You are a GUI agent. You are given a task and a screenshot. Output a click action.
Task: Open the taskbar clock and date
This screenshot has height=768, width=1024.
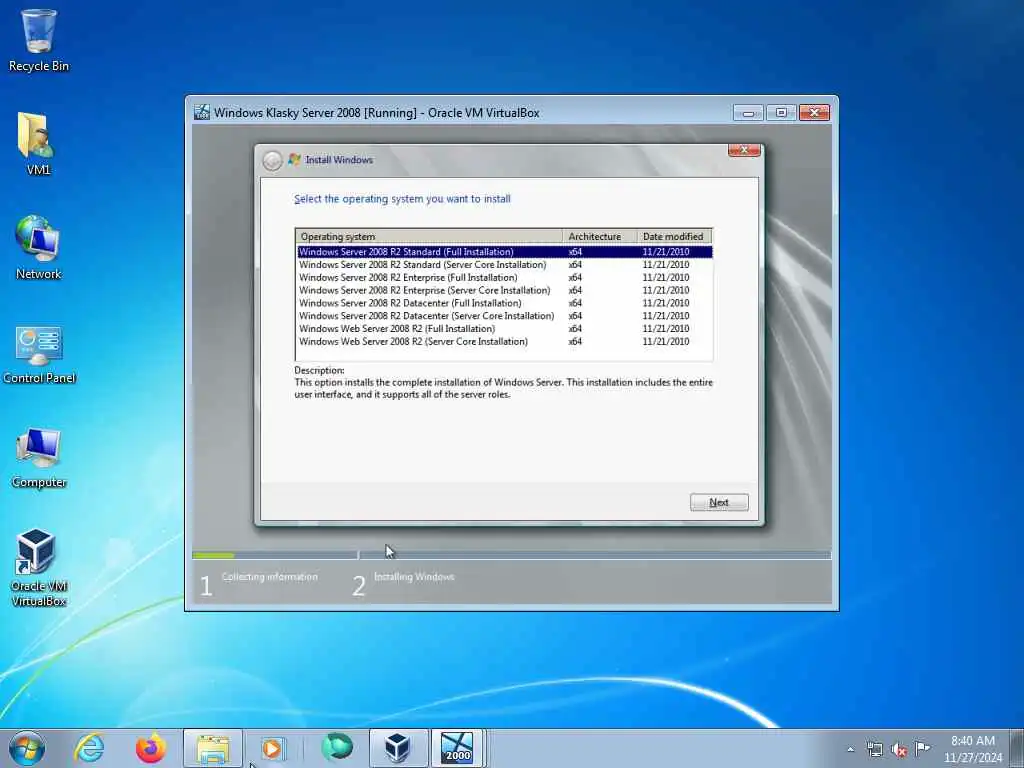click(x=972, y=749)
